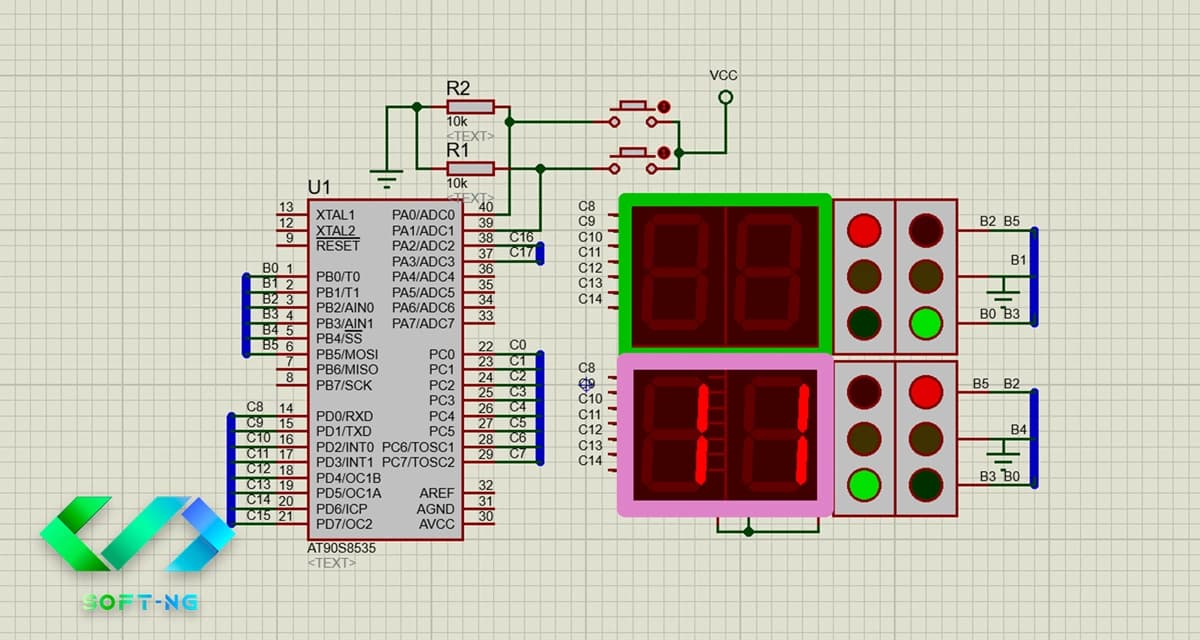Screen dimensions: 1200x640
Task: Select the pink-bordered seven-segment display showing 11
Action: [x=725, y=436]
